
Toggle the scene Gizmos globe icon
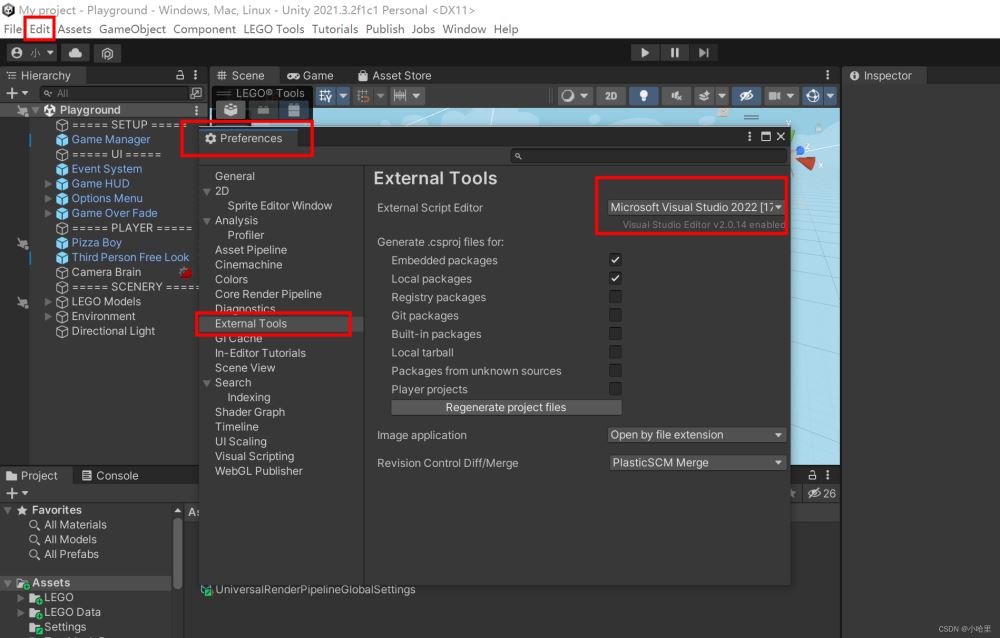pos(812,96)
